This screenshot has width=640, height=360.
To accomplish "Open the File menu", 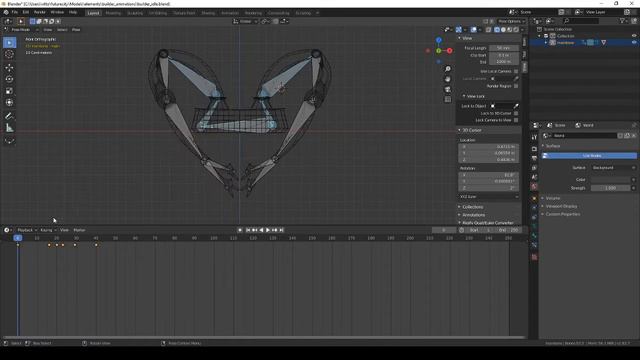I will click(15, 12).
